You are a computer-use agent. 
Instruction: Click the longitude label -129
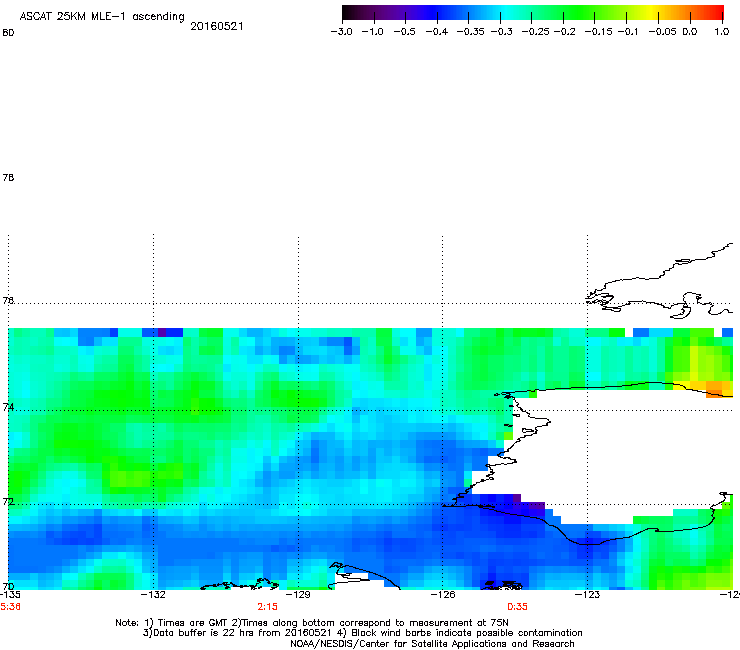click(x=298, y=594)
